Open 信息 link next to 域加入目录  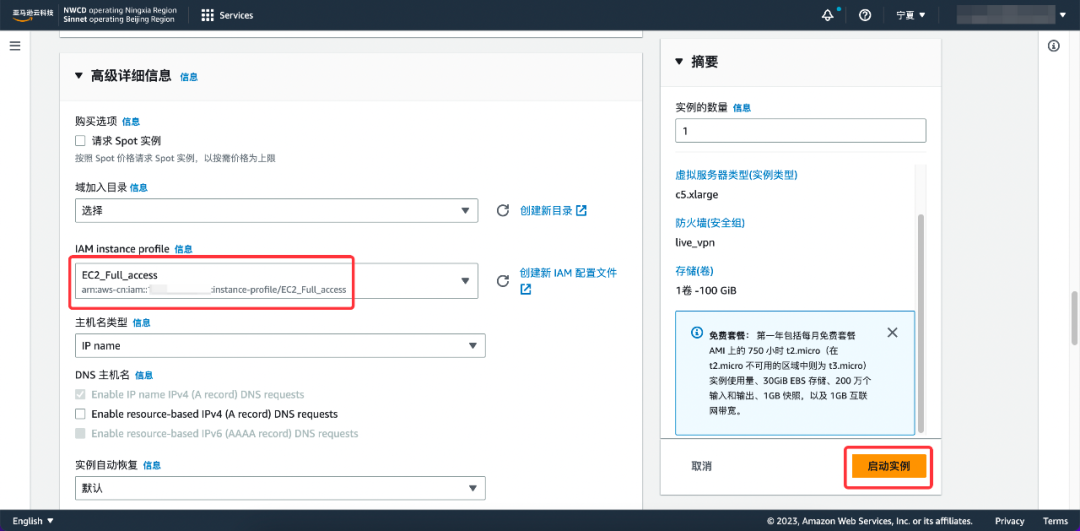pyautogui.click(x=138, y=187)
